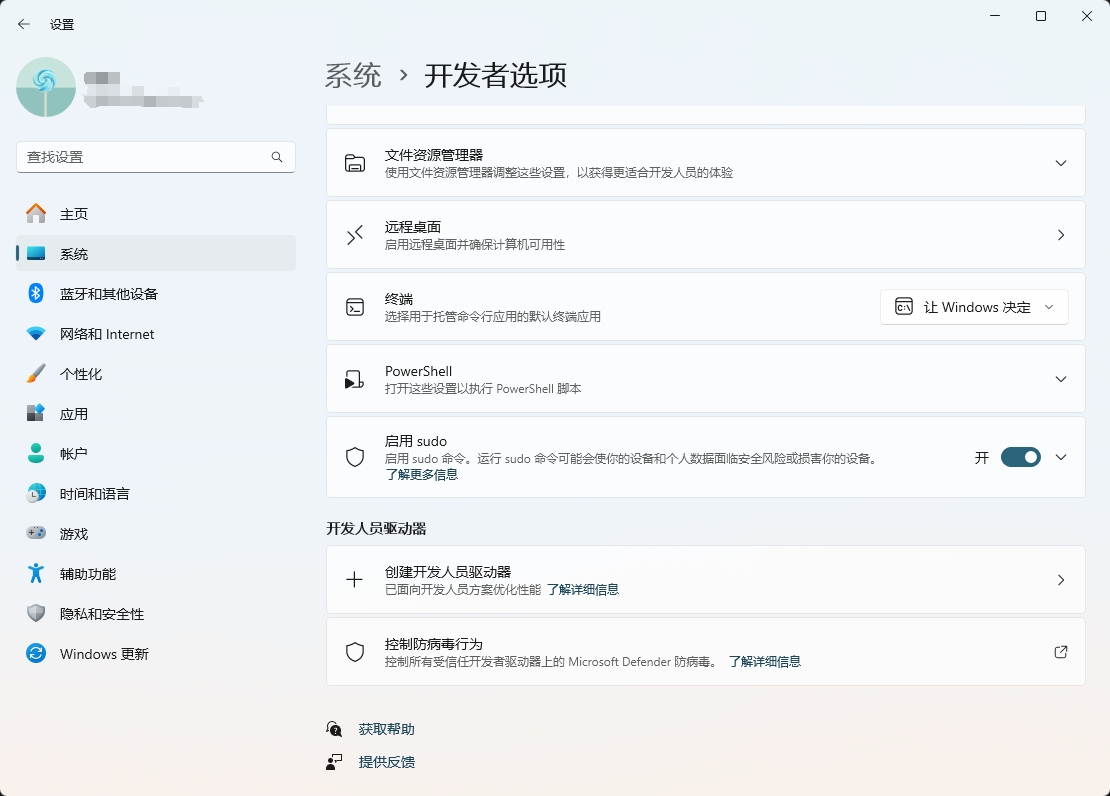The height and width of the screenshot is (796, 1110).
Task: Focus the 查找设置 search box
Action: [x=156, y=157]
